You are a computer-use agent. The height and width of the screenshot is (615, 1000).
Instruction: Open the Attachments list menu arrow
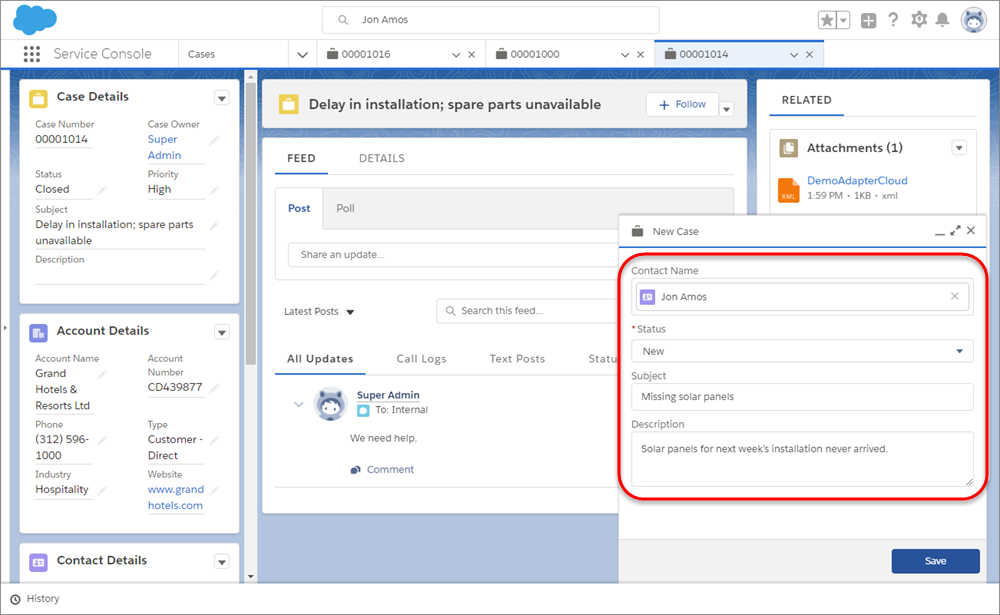tap(959, 148)
